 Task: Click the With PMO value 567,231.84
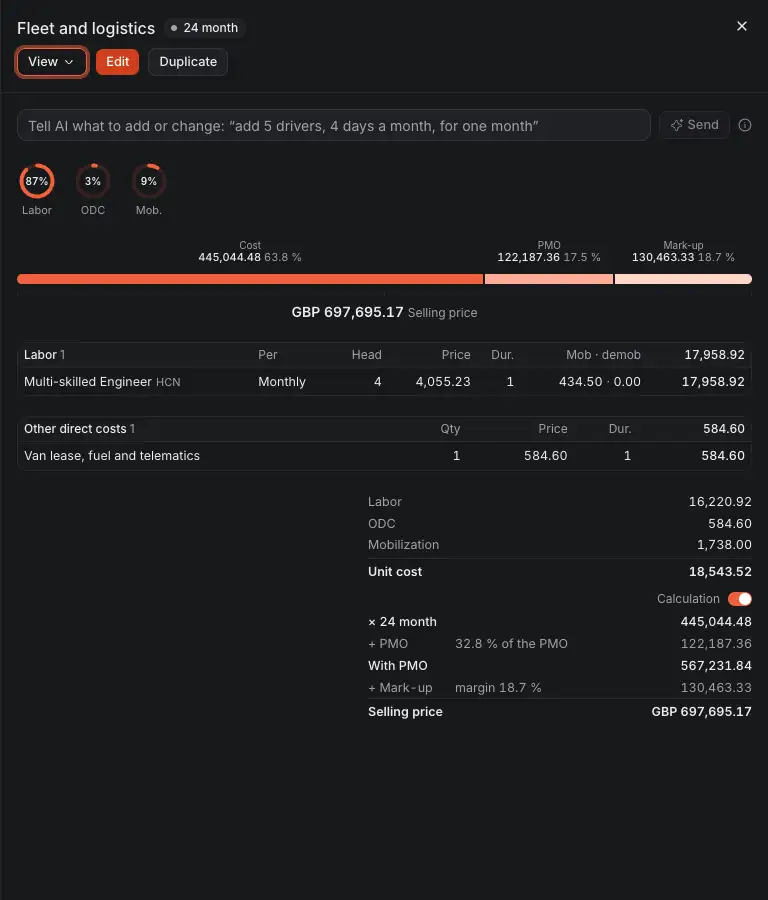(x=716, y=666)
